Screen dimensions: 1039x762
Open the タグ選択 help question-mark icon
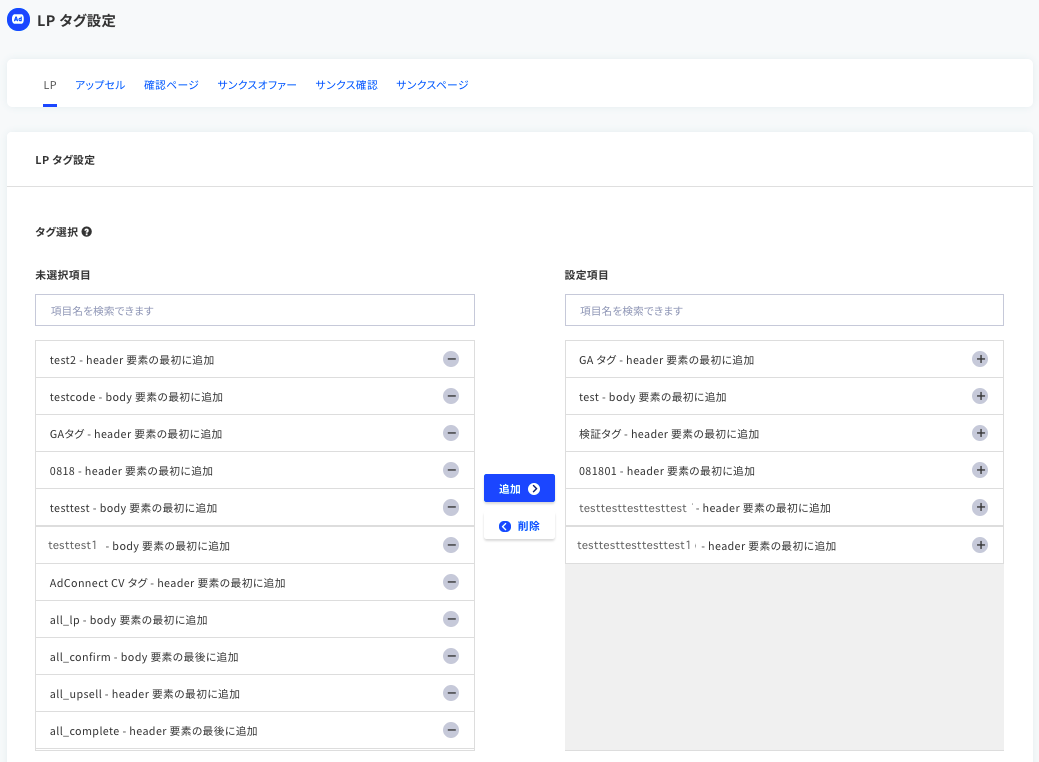tap(87, 232)
